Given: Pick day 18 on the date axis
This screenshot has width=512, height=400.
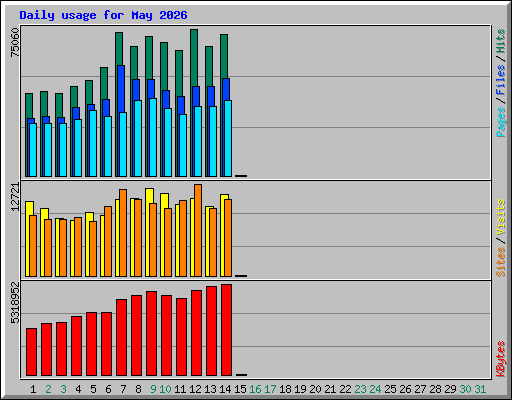Looking at the screenshot, I should click(x=285, y=389).
